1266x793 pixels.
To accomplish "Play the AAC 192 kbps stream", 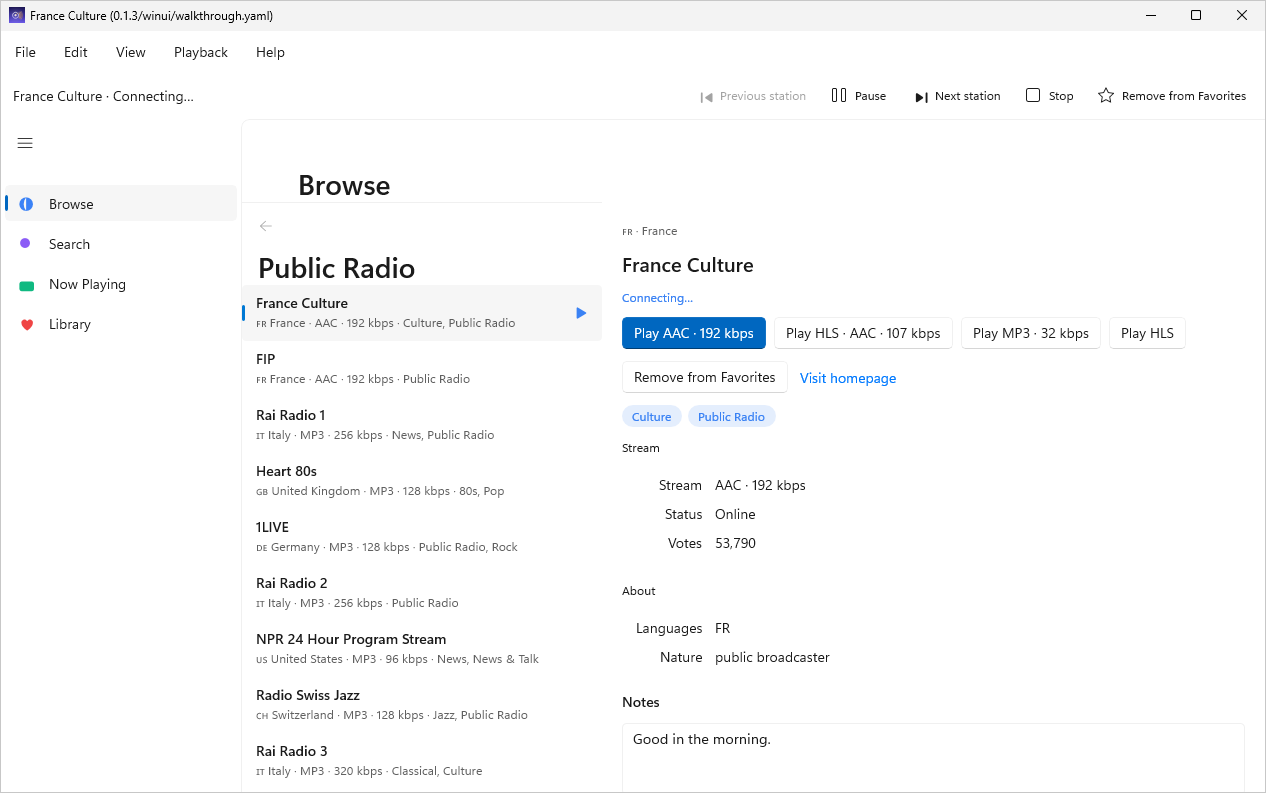I will point(694,333).
